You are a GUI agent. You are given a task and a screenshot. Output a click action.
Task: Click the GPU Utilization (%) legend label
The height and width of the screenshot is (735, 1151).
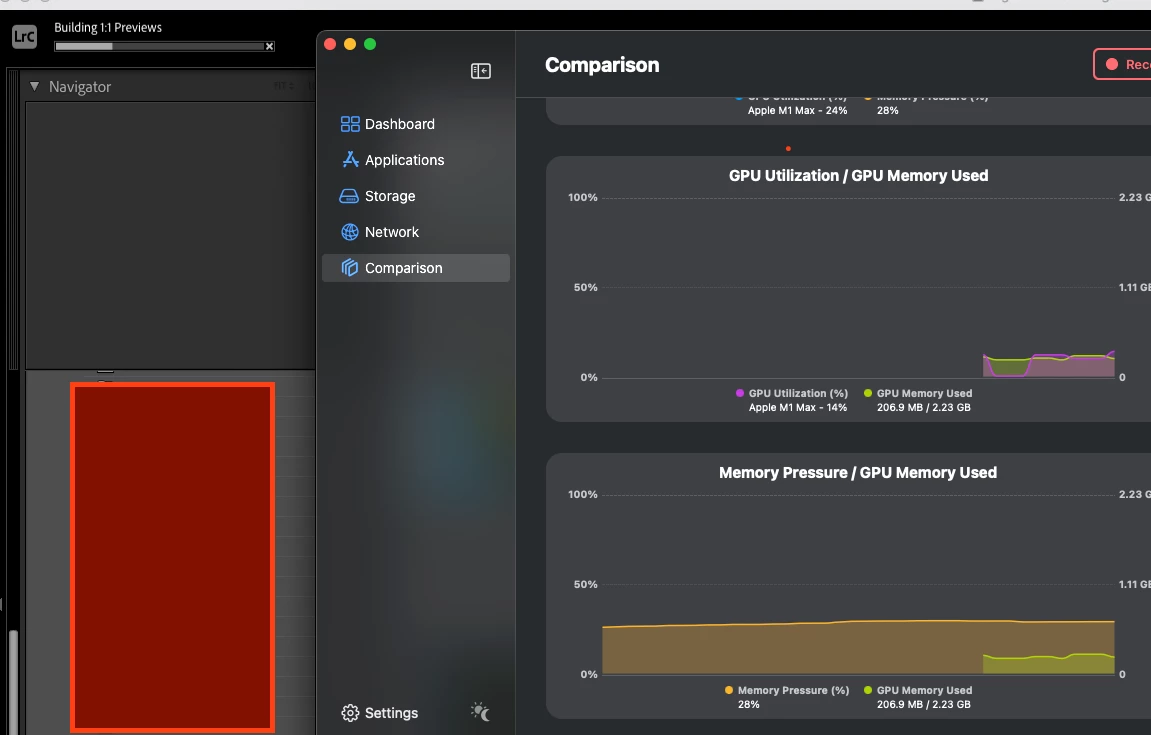(x=798, y=394)
